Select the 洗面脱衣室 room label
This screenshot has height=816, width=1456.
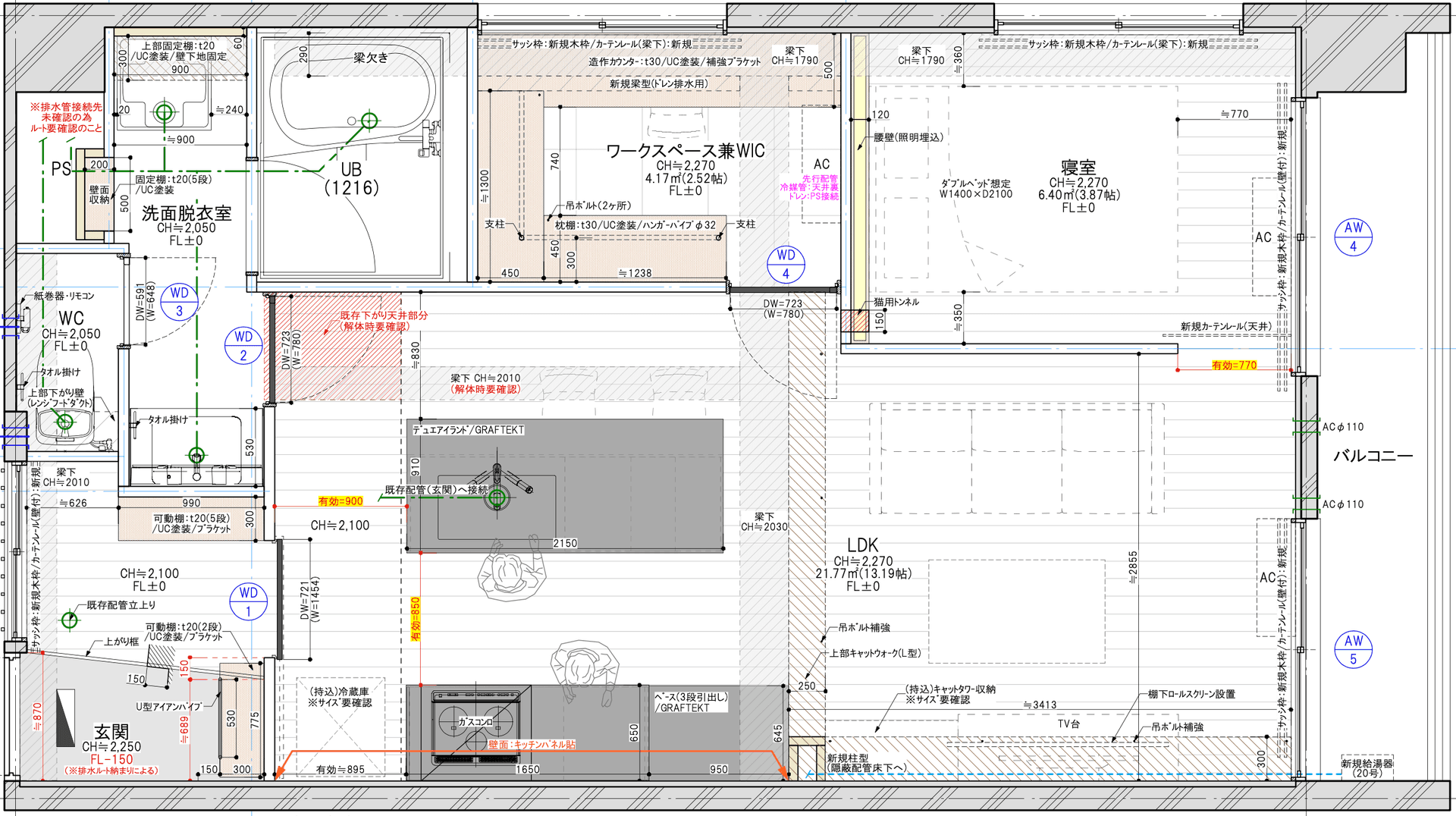point(187,213)
